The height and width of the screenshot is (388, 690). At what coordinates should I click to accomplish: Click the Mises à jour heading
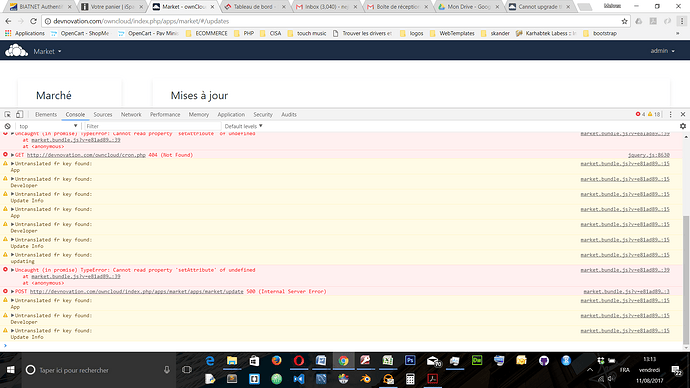(x=199, y=95)
